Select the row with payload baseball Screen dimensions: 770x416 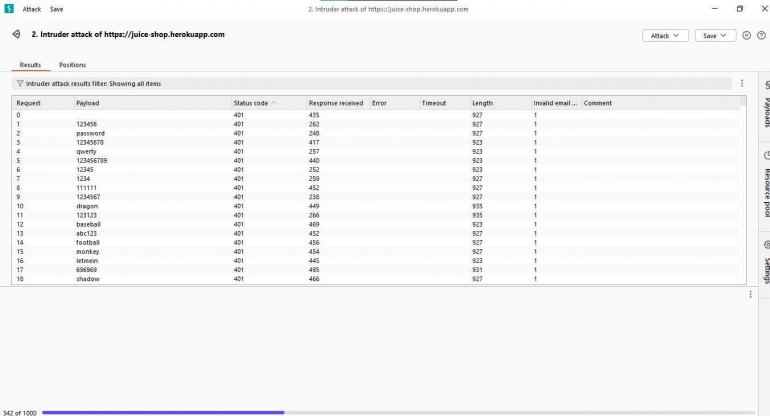[x=376, y=224]
